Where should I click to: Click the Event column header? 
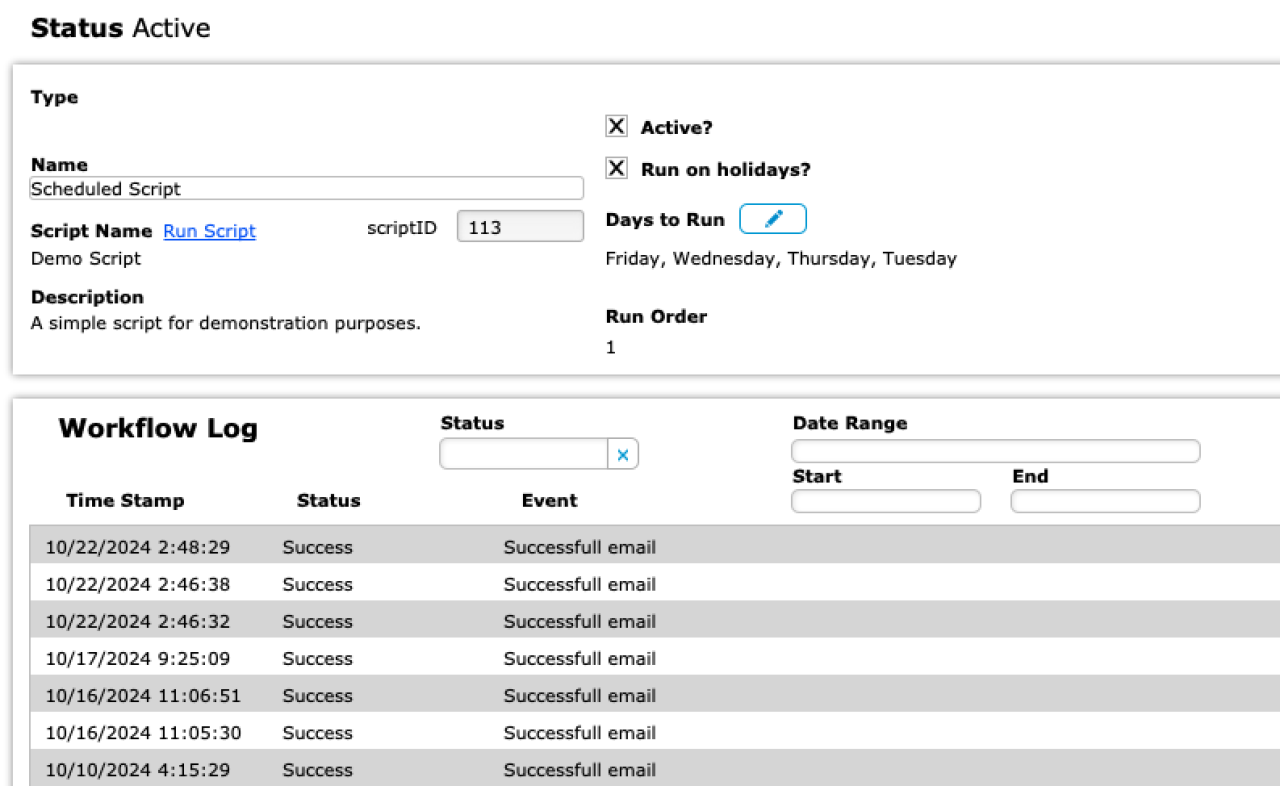click(x=549, y=501)
